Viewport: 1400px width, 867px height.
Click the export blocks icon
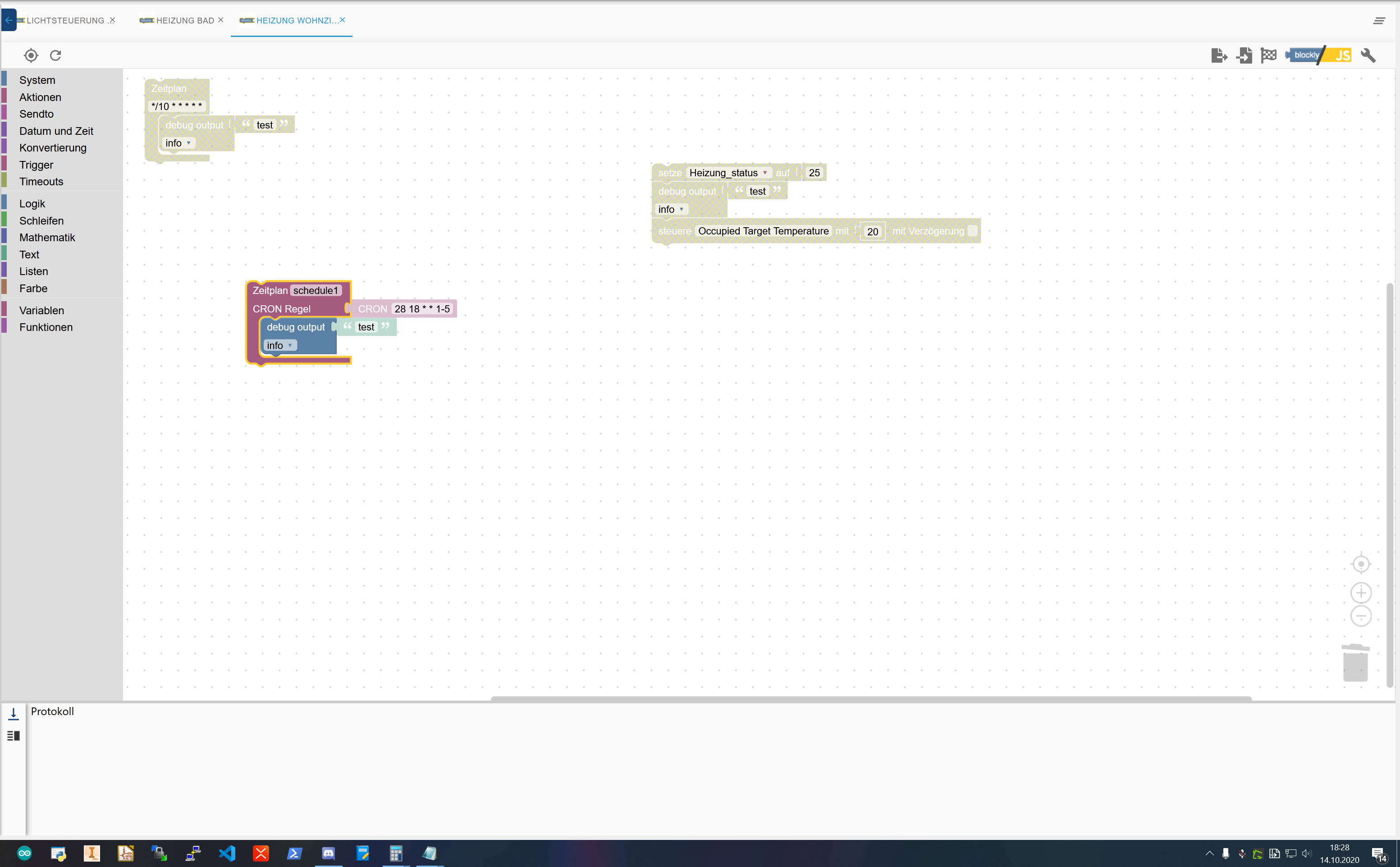pos(1219,55)
